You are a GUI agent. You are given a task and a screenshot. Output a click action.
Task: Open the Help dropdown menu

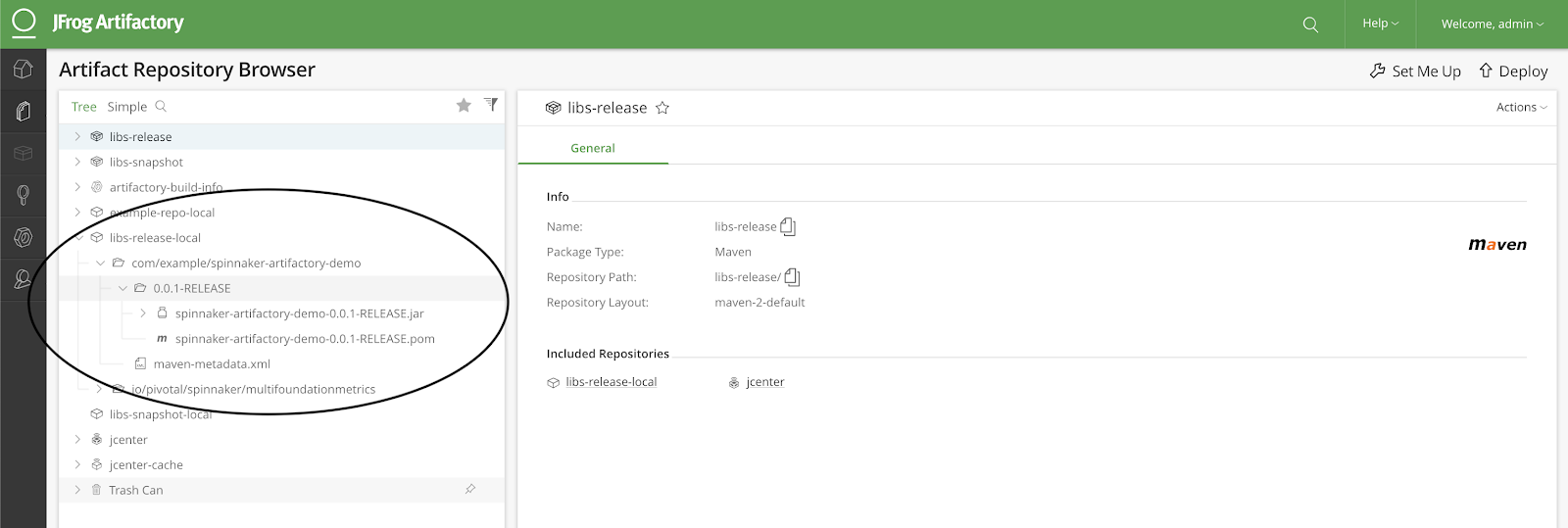[1380, 24]
